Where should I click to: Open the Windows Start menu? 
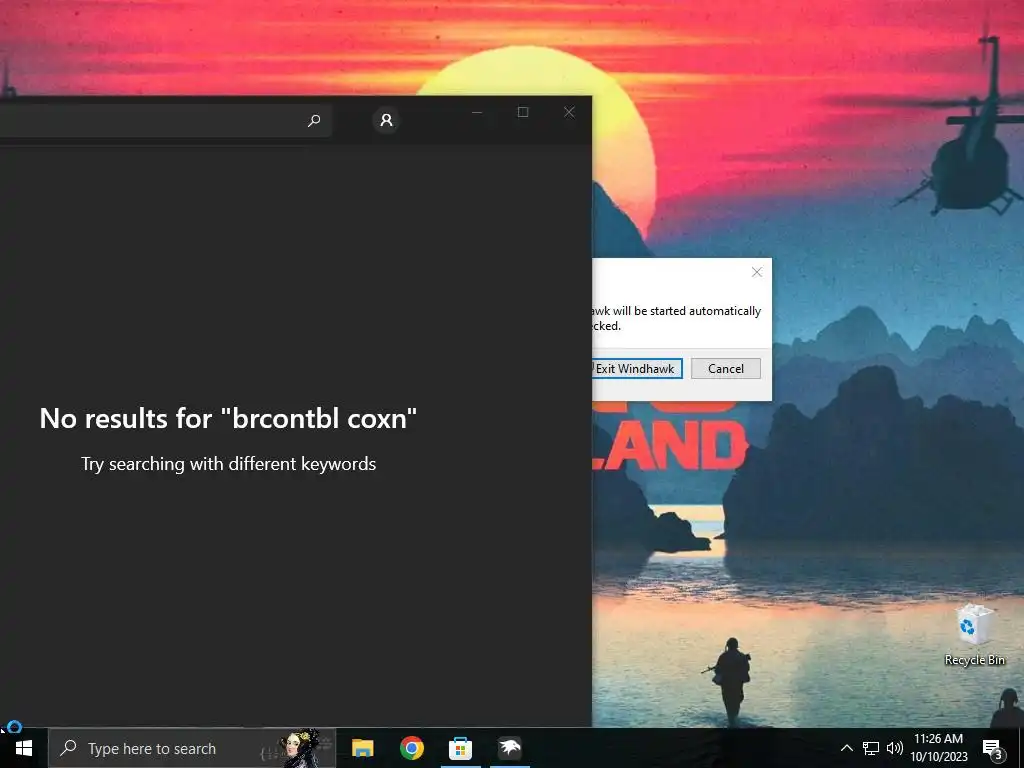24,748
